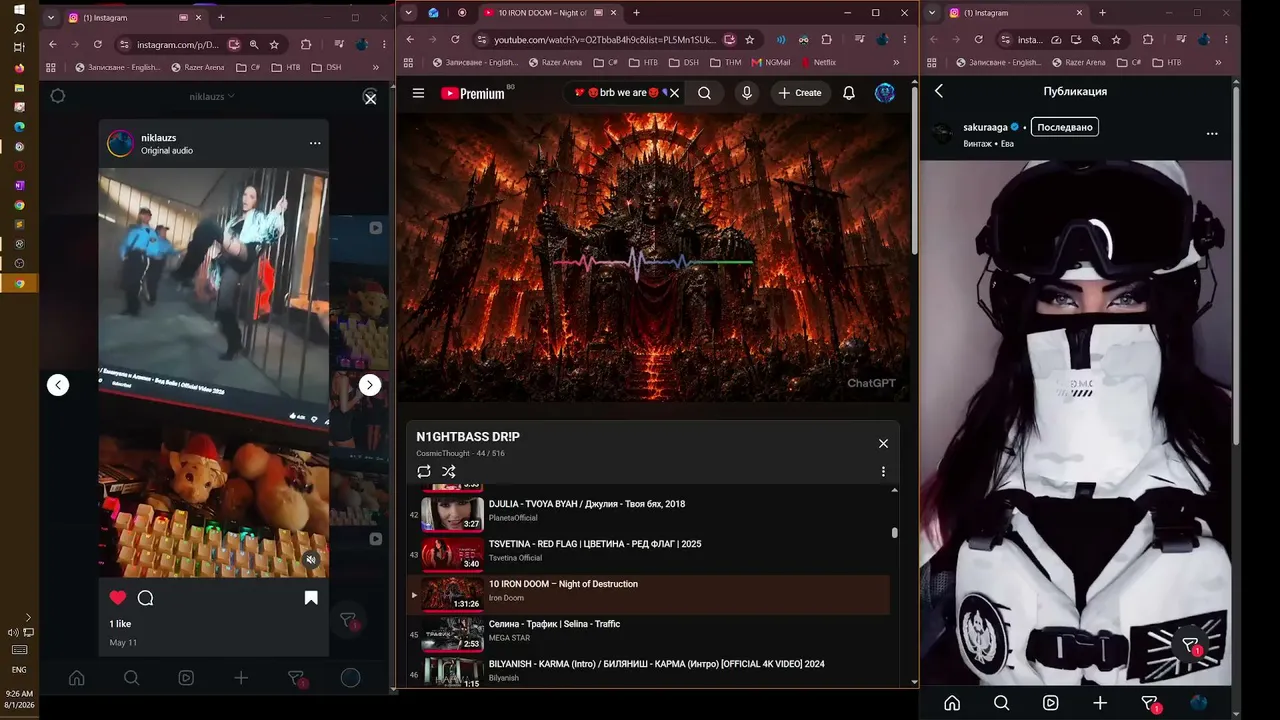Switch to the Instagram tab in the right window

1015,13
